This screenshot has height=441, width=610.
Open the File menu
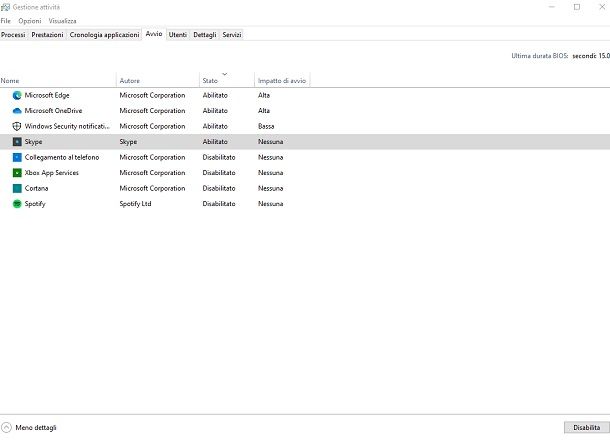(x=6, y=21)
